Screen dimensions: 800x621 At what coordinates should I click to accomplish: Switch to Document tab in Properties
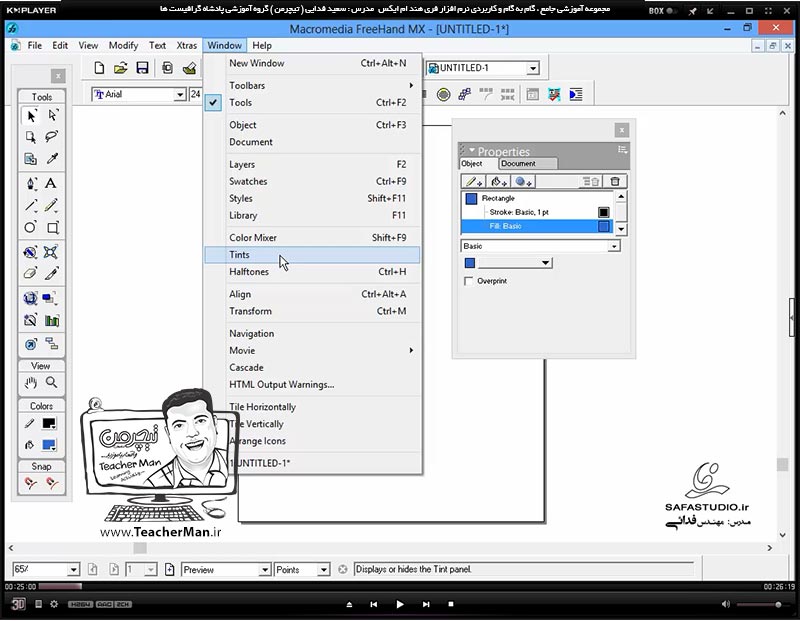click(x=528, y=163)
